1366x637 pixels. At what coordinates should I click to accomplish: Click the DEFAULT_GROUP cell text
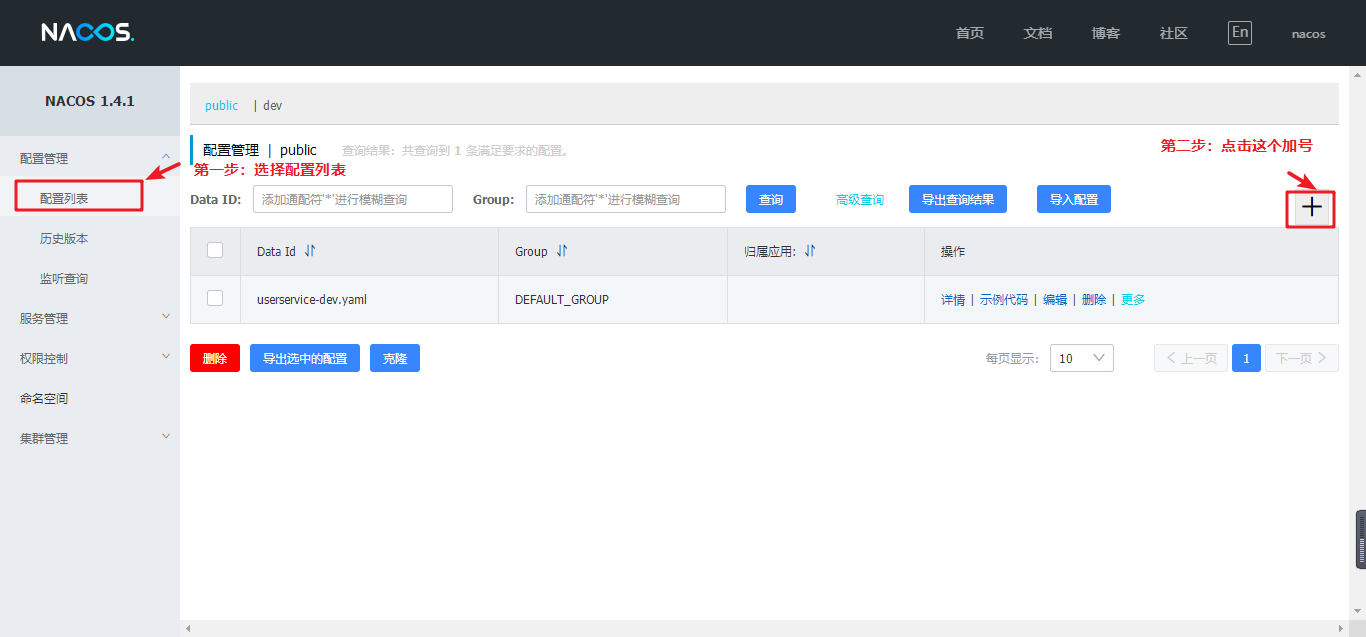click(562, 299)
